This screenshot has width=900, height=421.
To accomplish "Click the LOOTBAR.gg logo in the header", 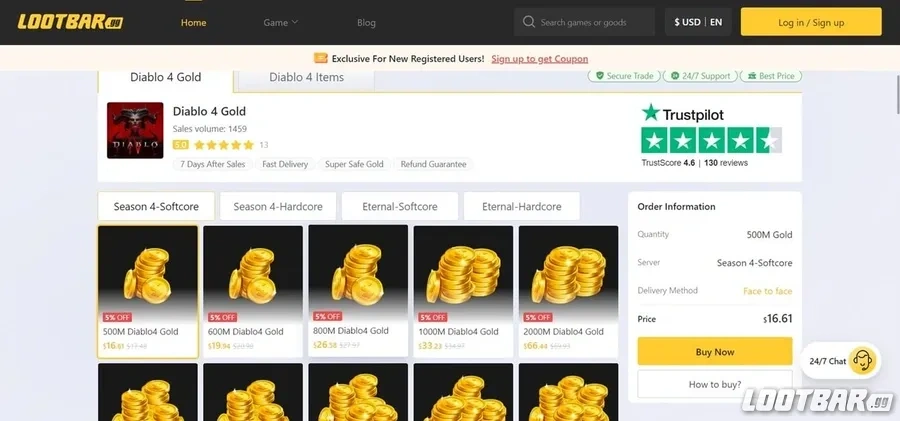I will coord(70,22).
